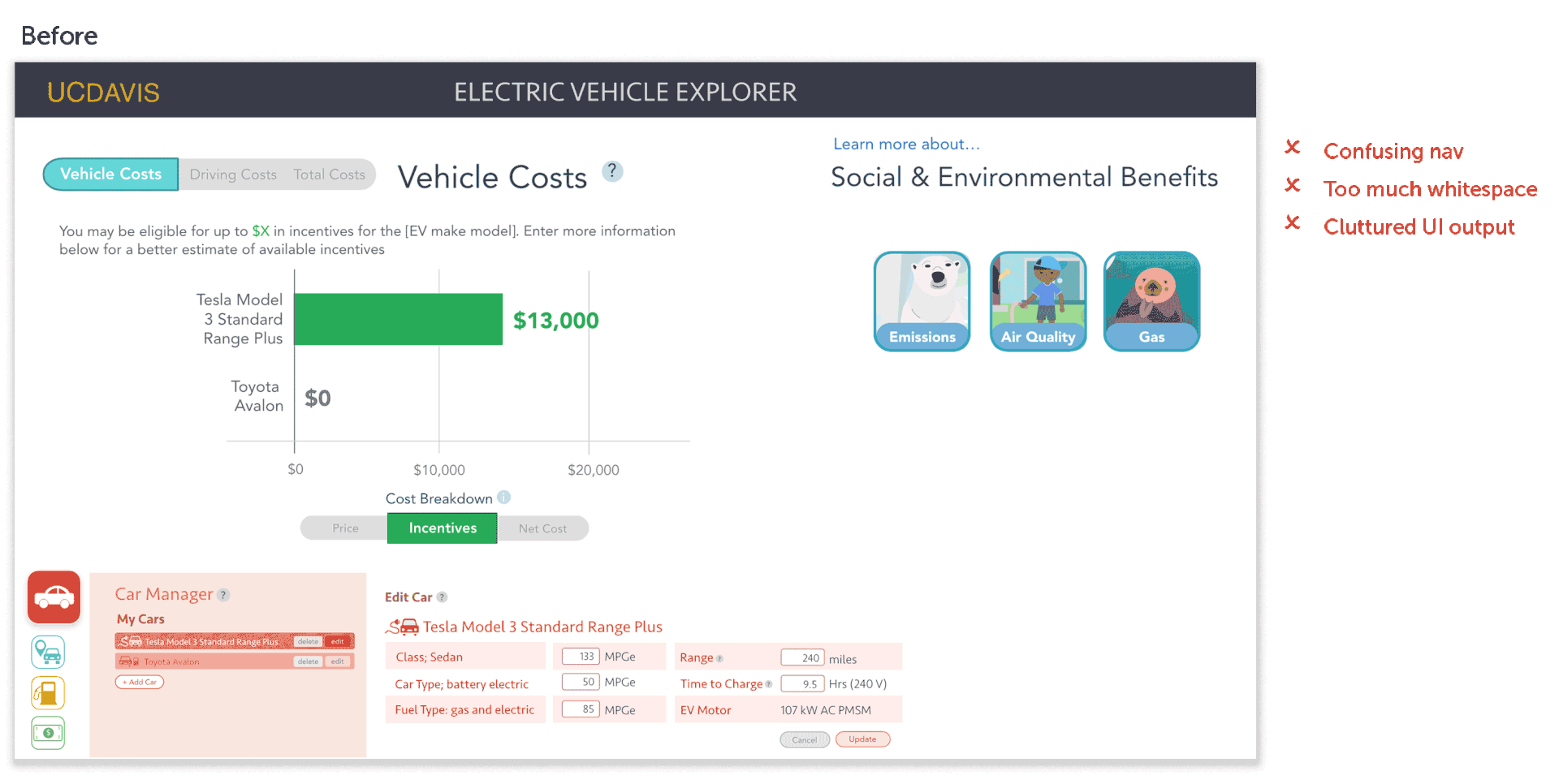Click the help icon beside Edit Car

pos(442,597)
